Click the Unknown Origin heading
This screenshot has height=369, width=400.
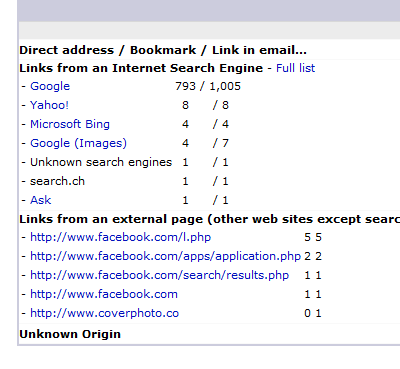[x=70, y=334]
